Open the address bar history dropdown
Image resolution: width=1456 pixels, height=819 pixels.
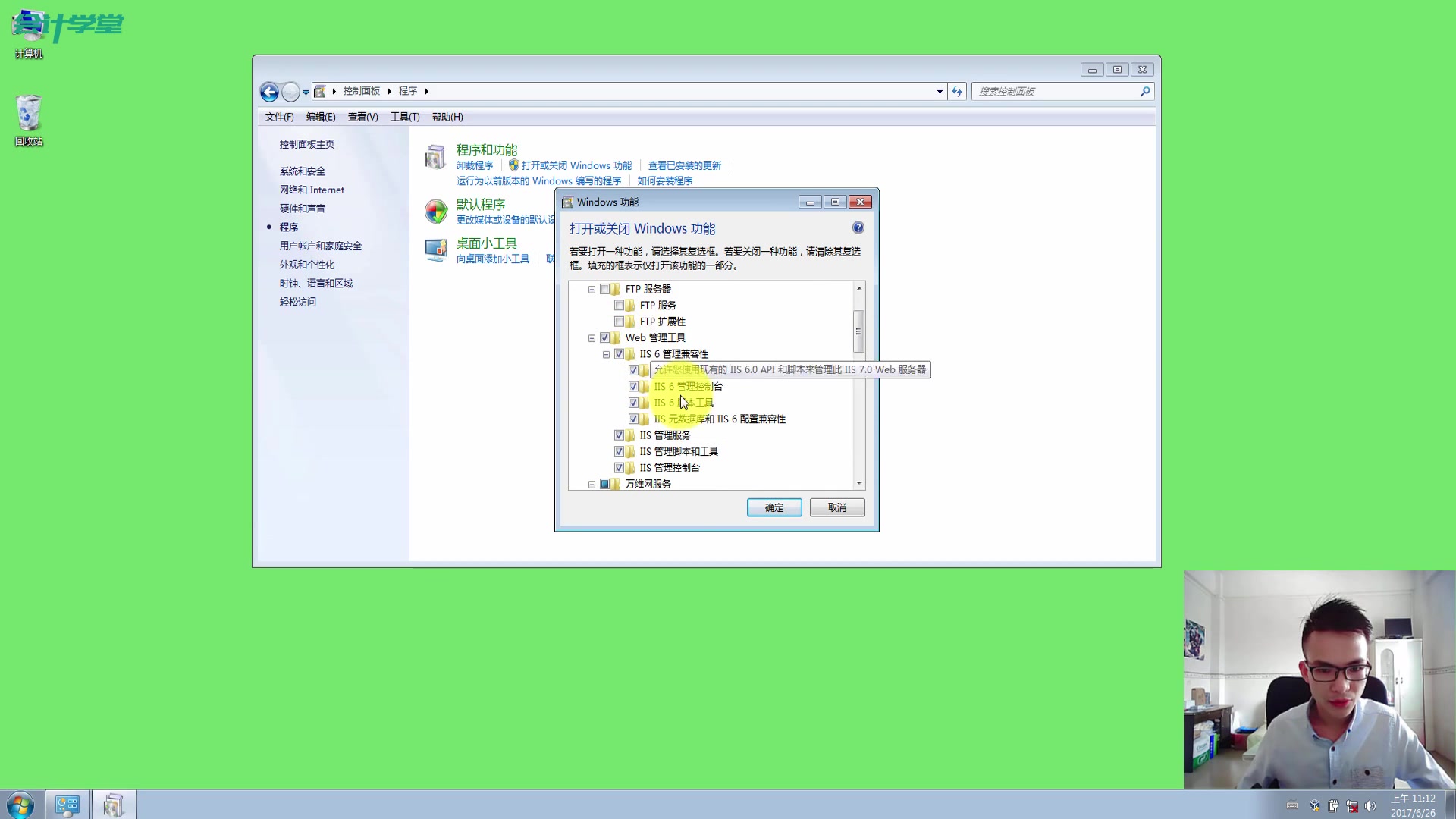(940, 92)
